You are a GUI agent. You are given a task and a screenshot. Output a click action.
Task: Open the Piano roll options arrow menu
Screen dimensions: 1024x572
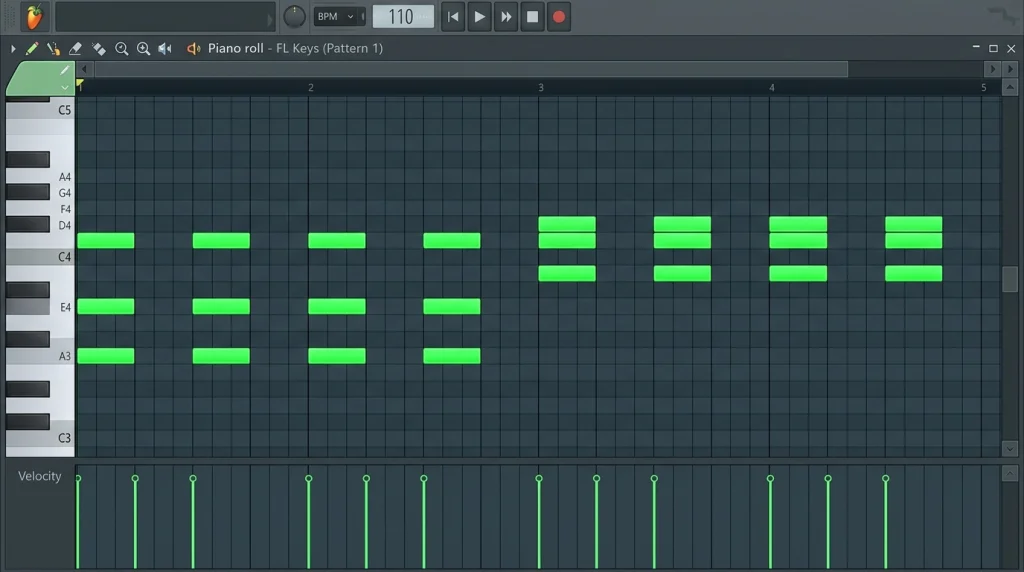[12, 48]
